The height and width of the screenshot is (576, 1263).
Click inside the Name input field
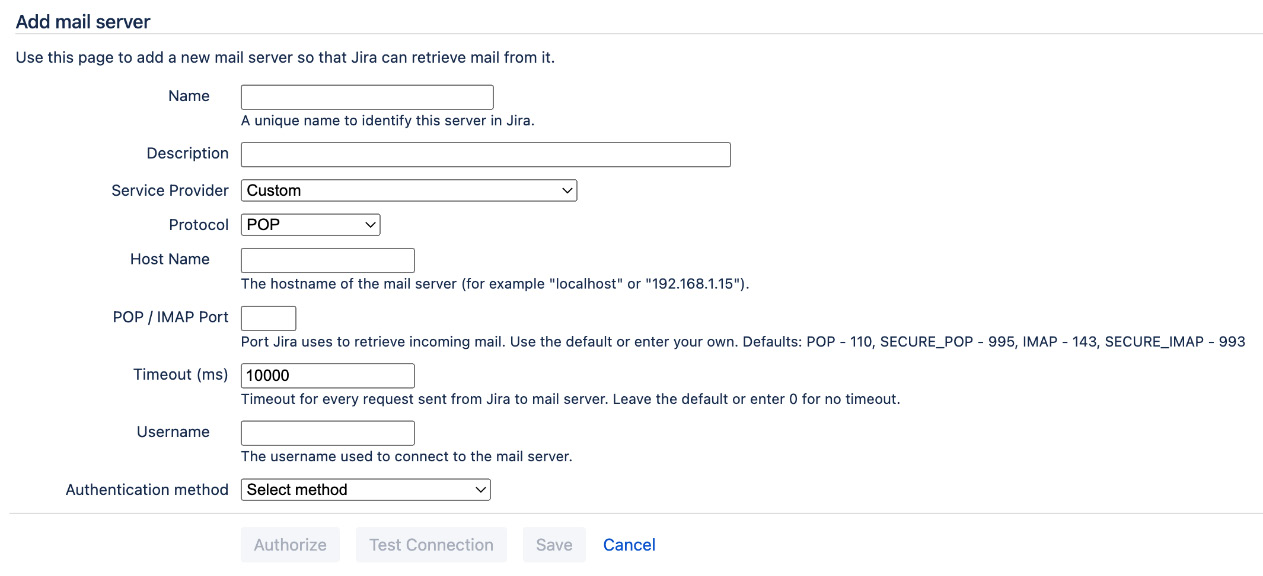pyautogui.click(x=366, y=96)
